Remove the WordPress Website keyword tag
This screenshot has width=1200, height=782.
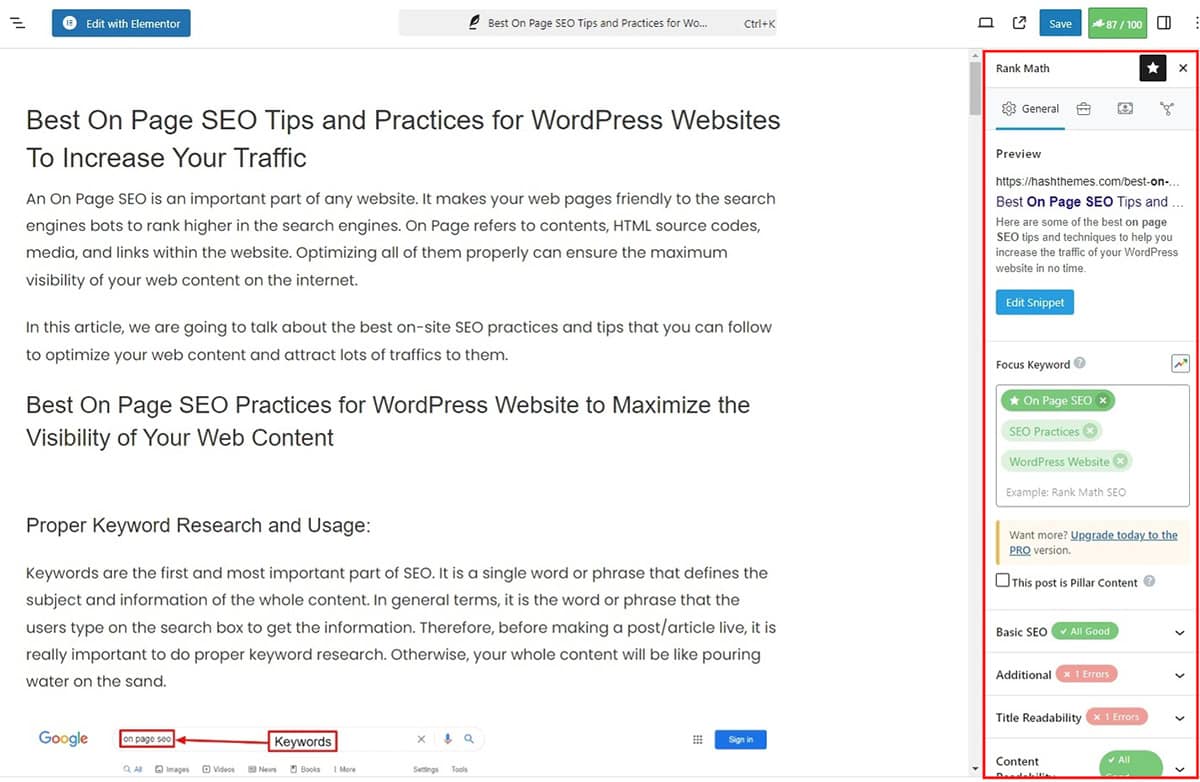[1120, 461]
